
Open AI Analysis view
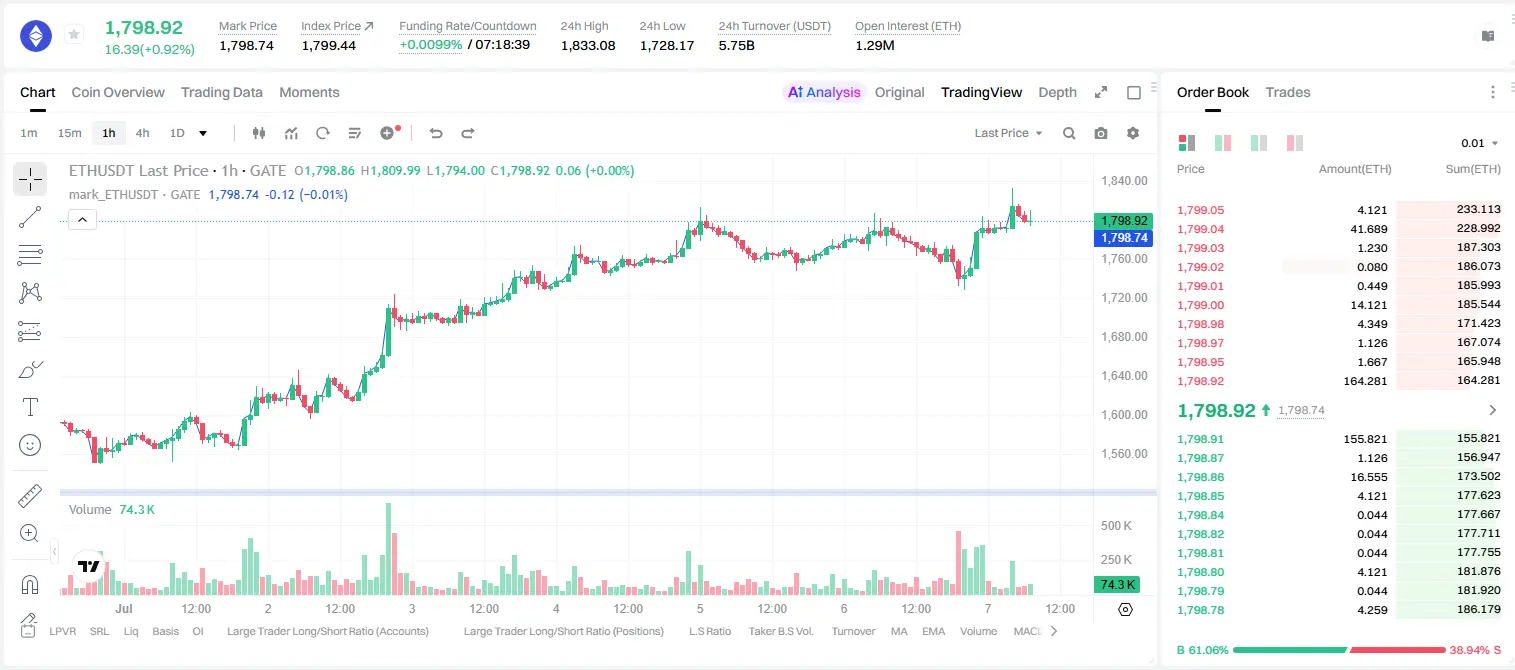824,92
